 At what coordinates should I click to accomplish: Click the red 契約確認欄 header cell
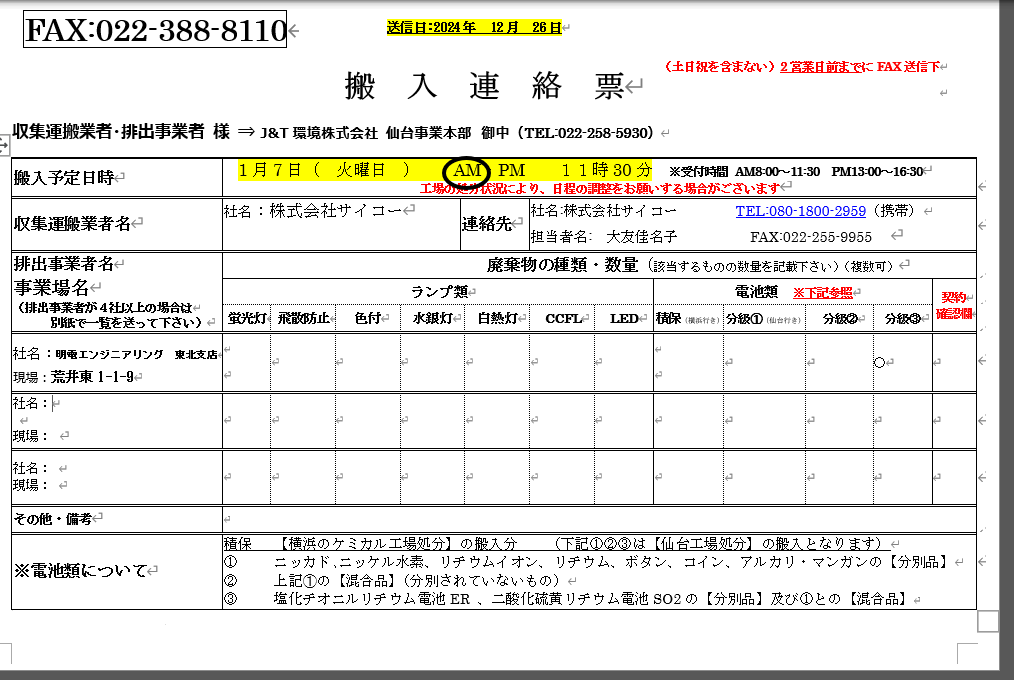(954, 305)
